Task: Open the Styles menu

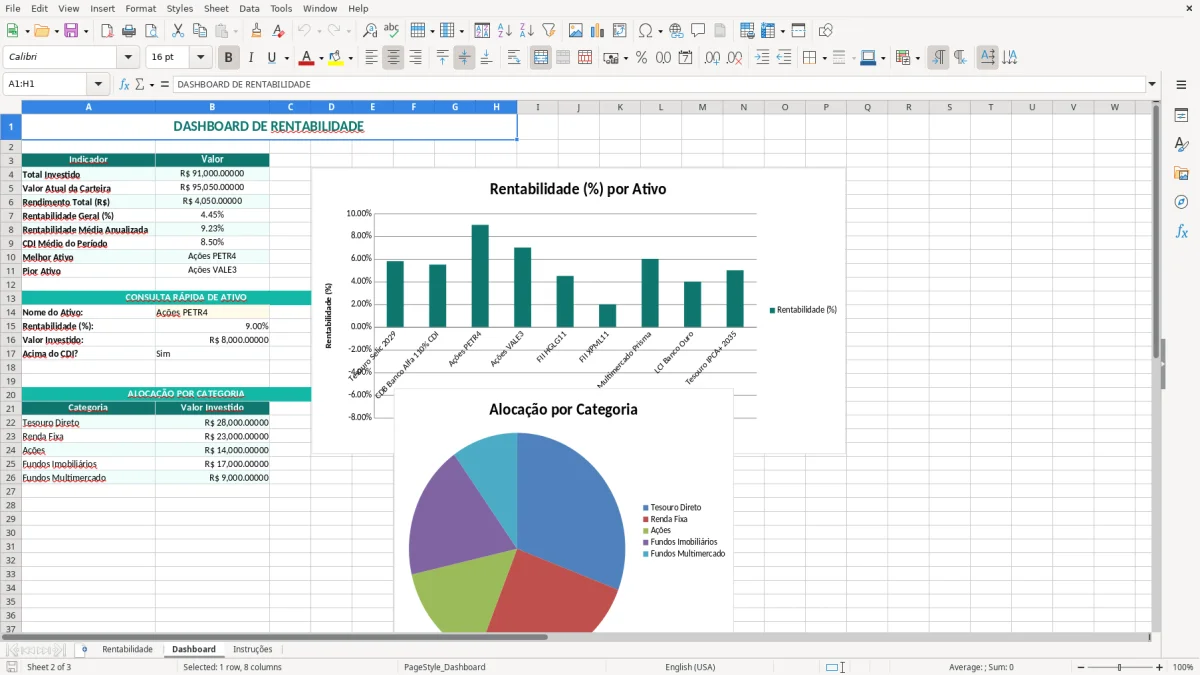Action: coord(180,8)
